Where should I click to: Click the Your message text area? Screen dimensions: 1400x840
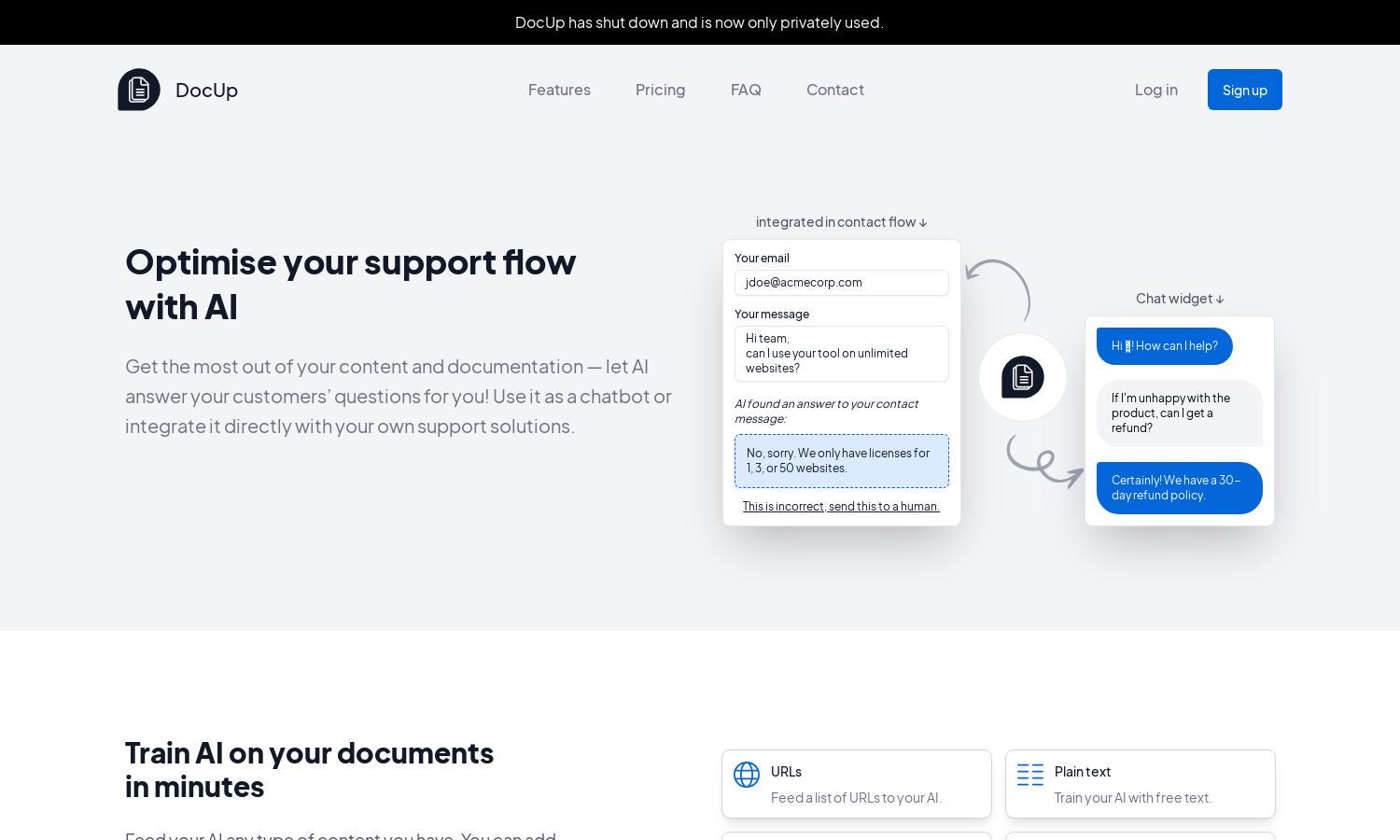(842, 354)
